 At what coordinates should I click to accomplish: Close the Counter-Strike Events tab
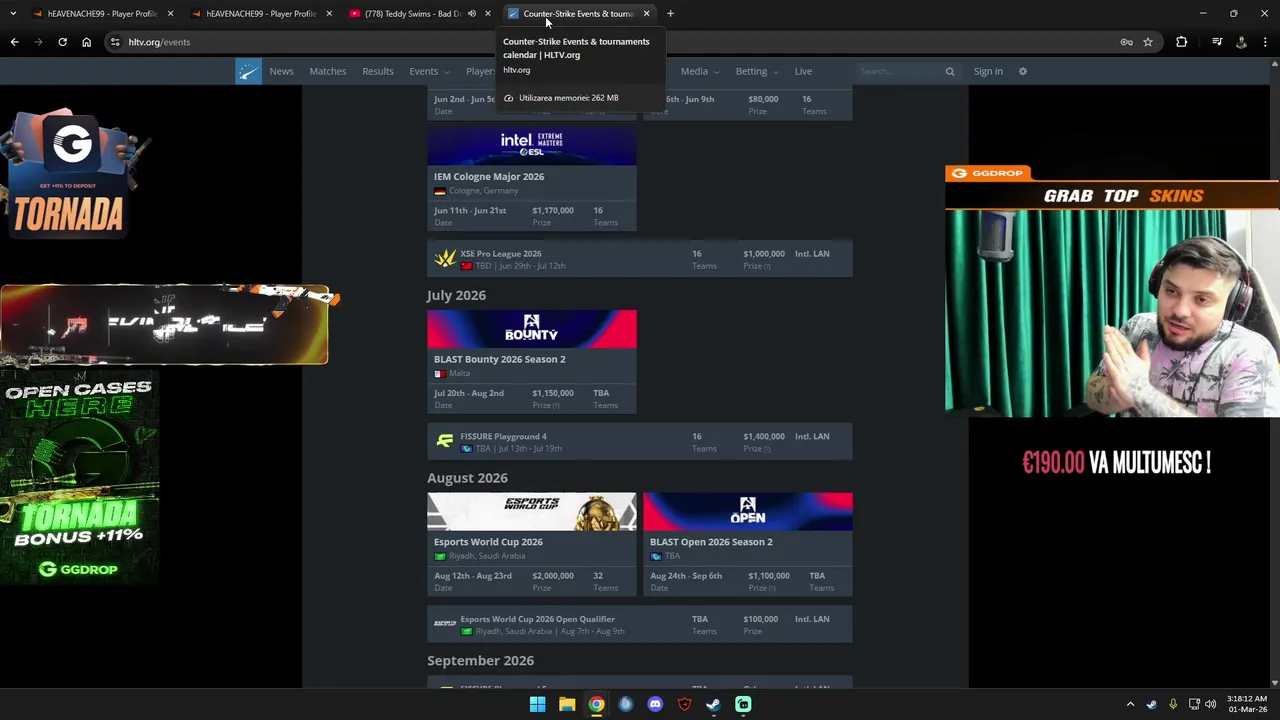coord(646,14)
